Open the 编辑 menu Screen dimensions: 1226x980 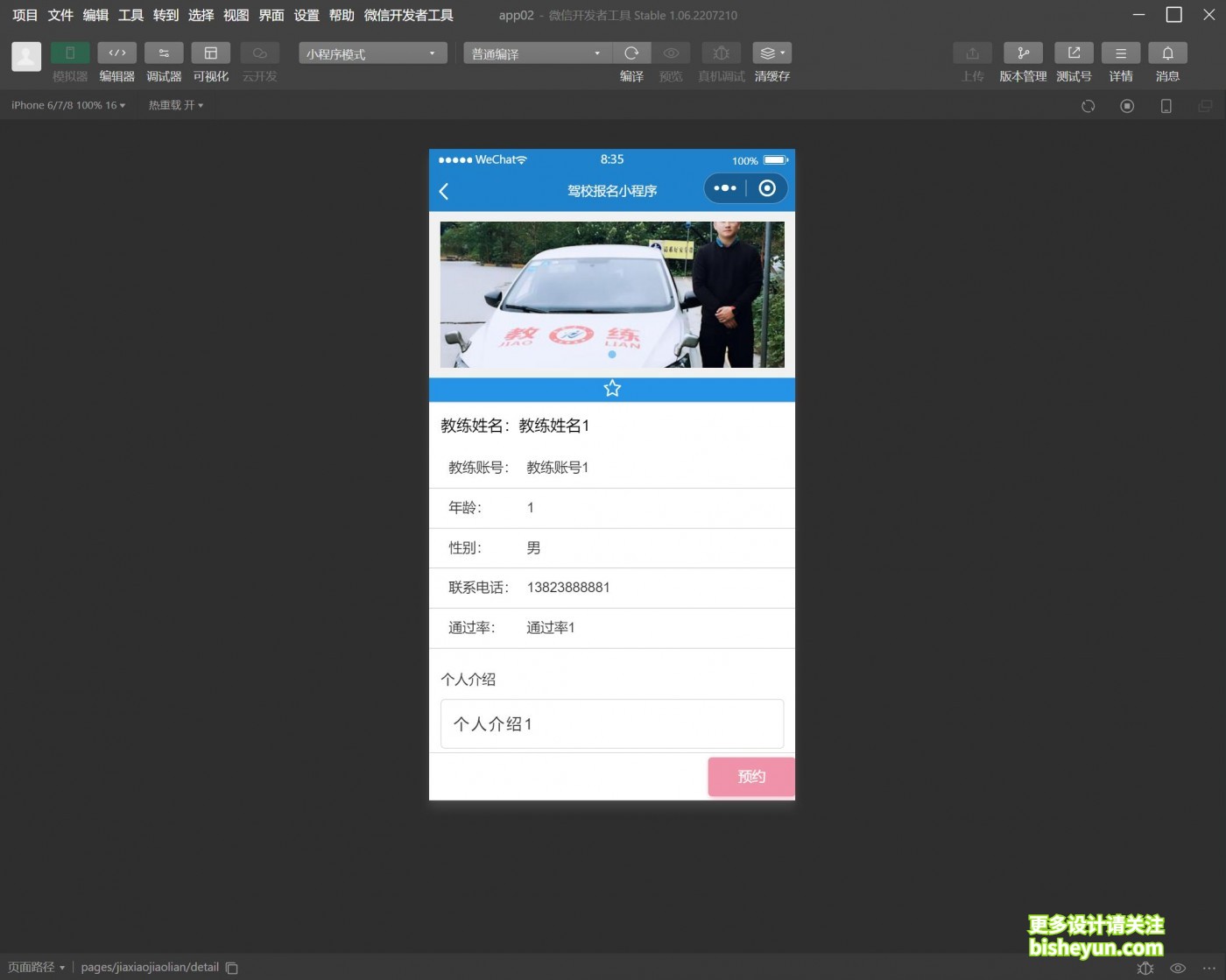click(95, 15)
